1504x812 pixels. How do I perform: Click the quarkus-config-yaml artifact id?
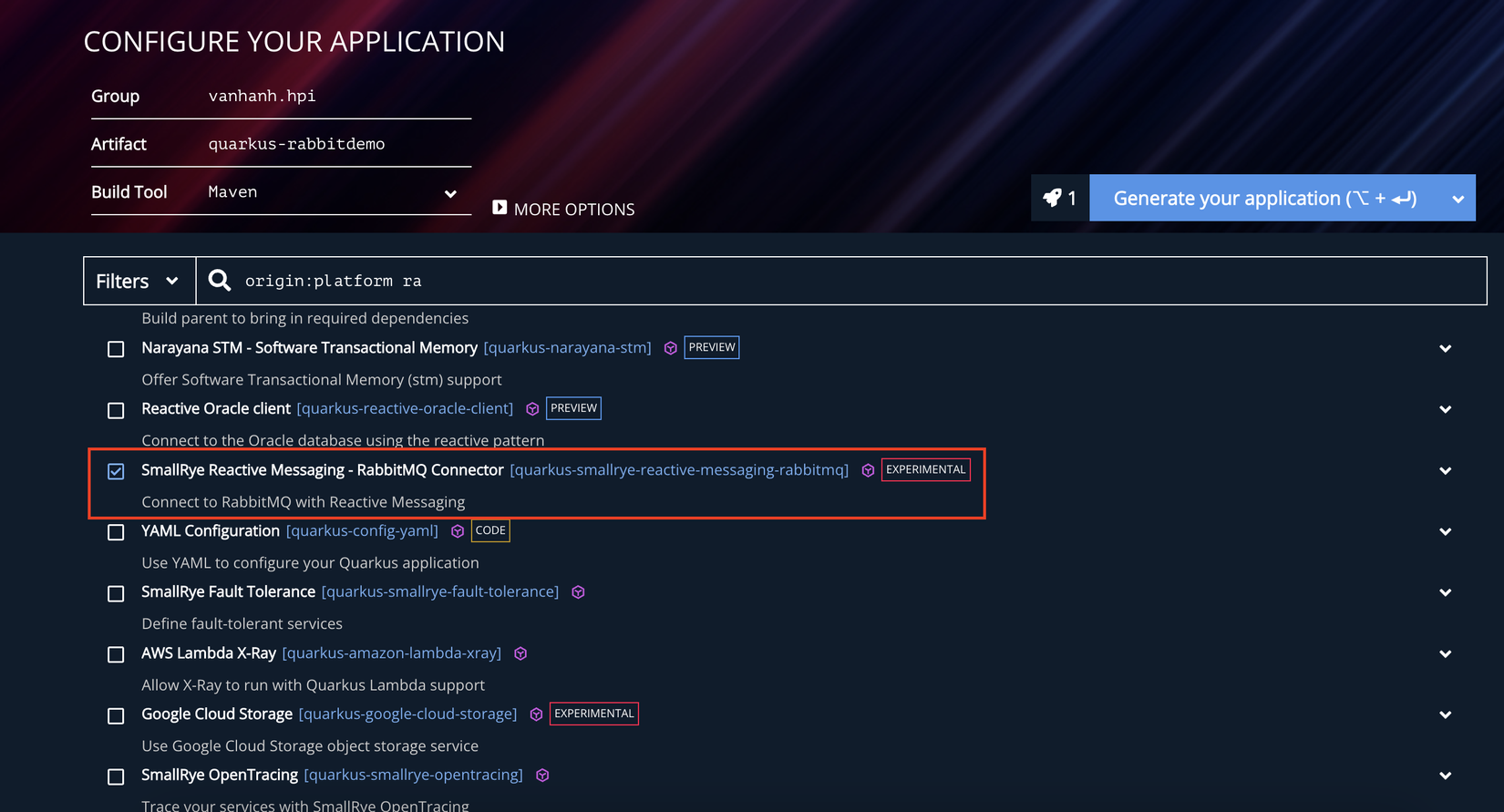[x=363, y=531]
